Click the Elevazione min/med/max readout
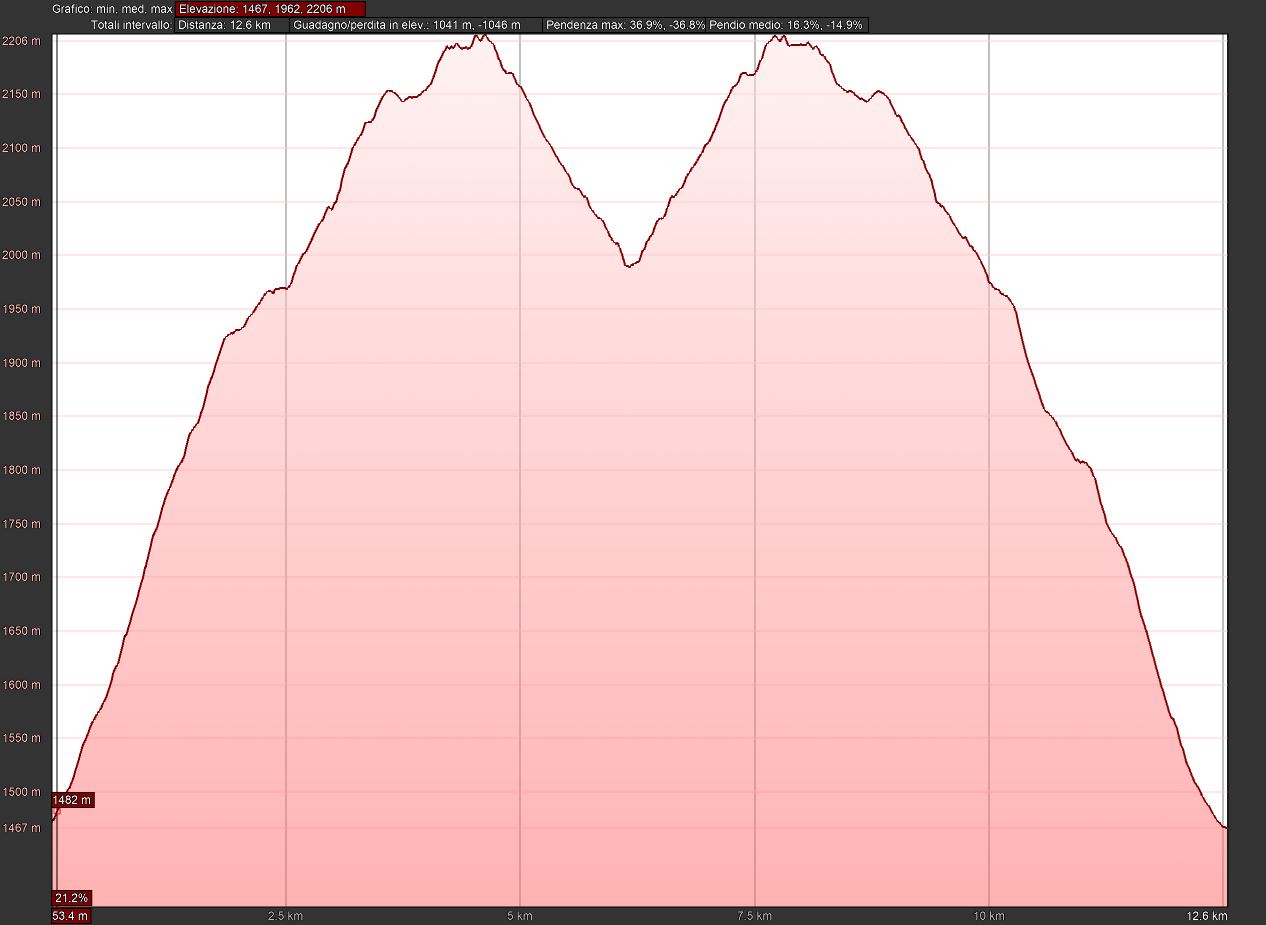This screenshot has width=1266, height=925. 270,9
